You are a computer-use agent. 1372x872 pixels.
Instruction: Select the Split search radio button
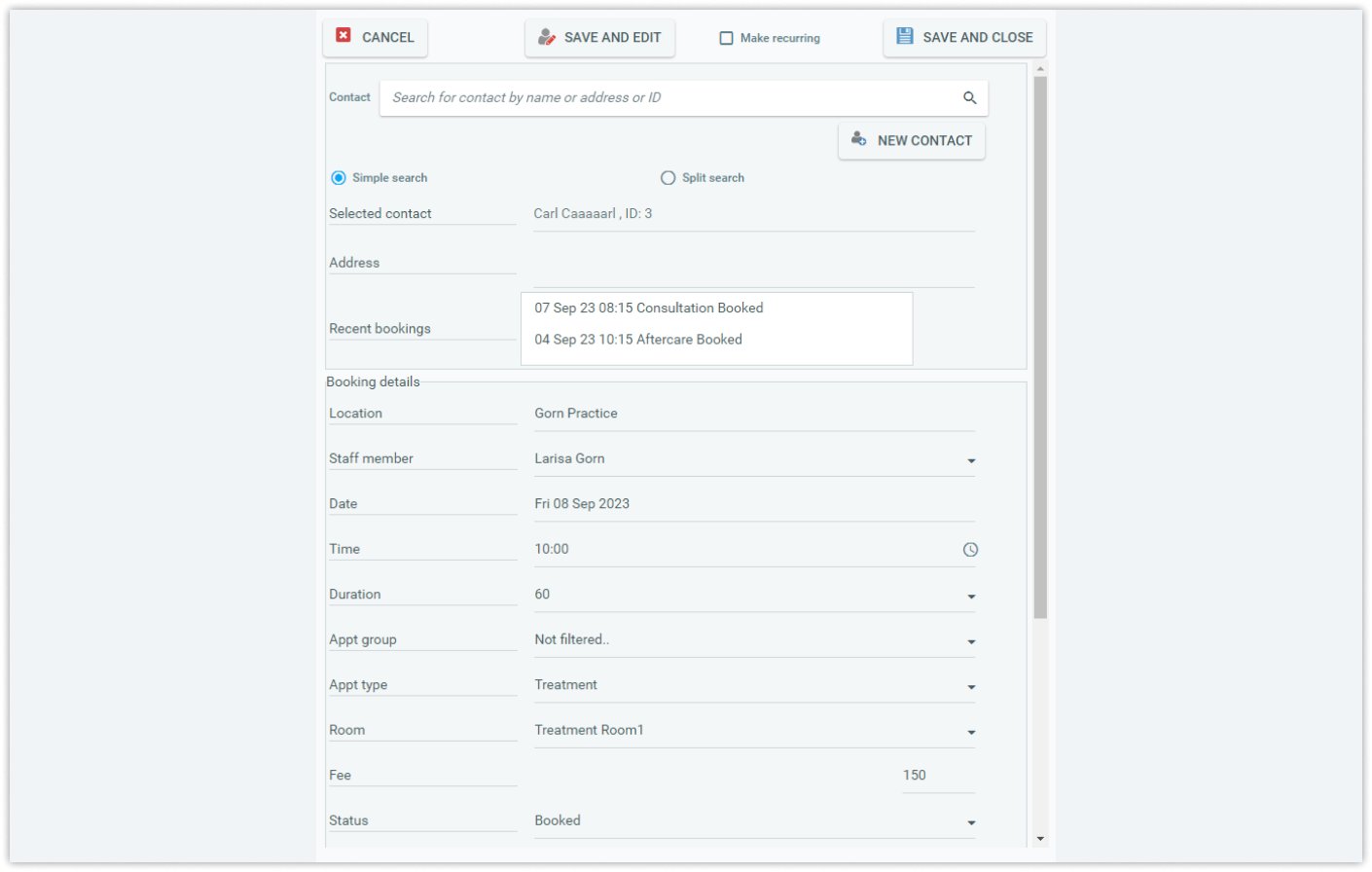pos(668,178)
